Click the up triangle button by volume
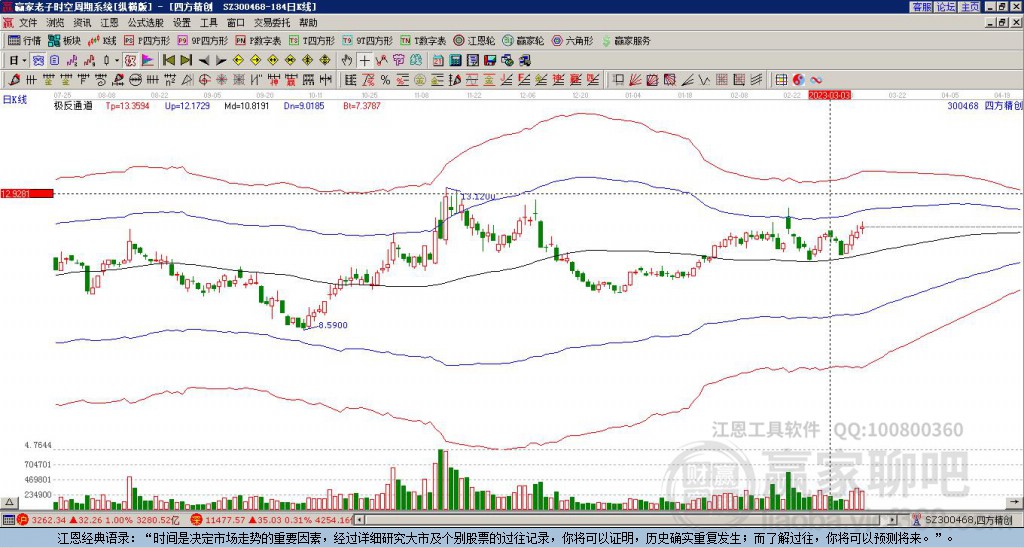The image size is (1024, 548). (9, 502)
